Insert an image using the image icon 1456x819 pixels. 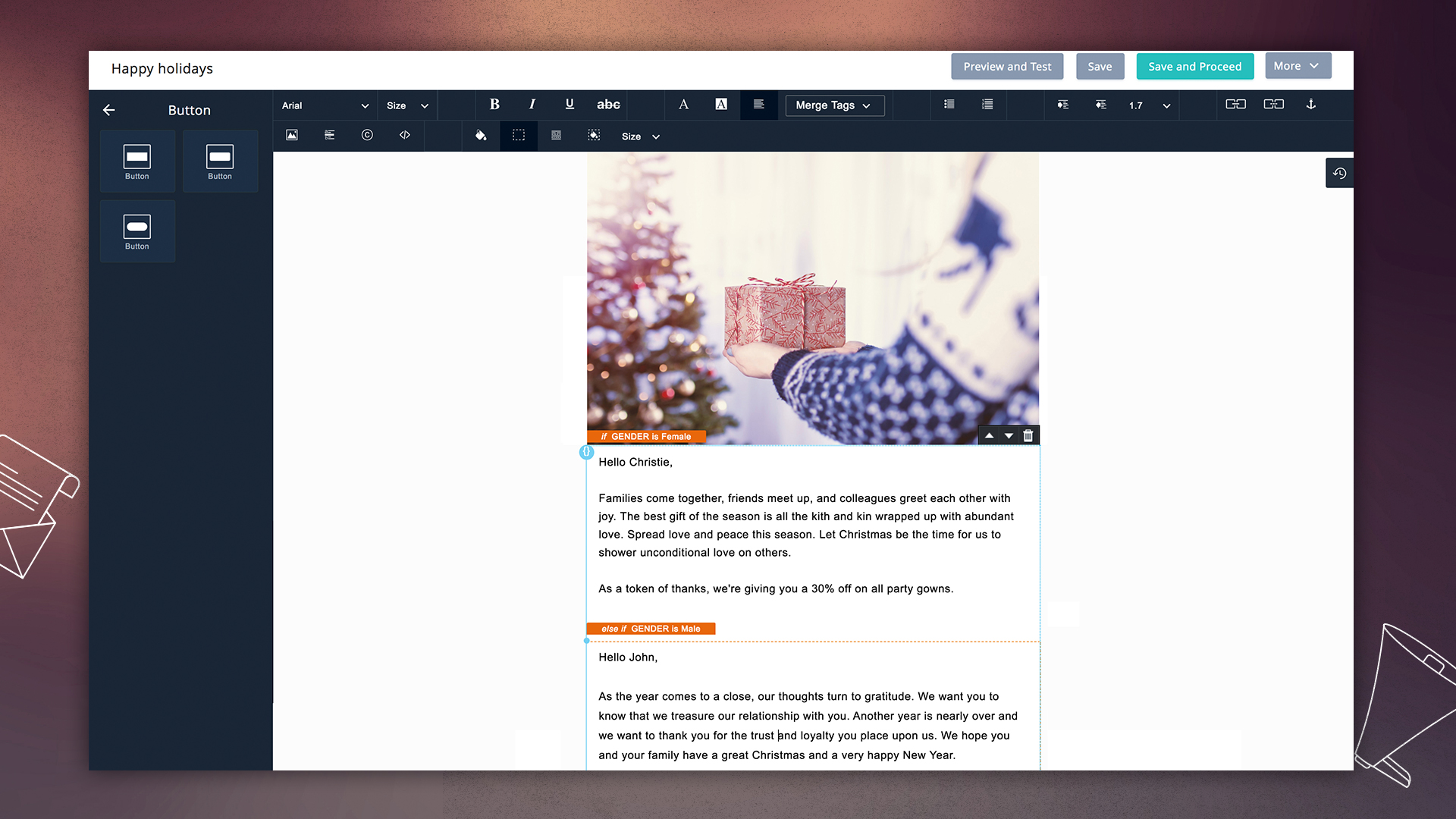(292, 136)
